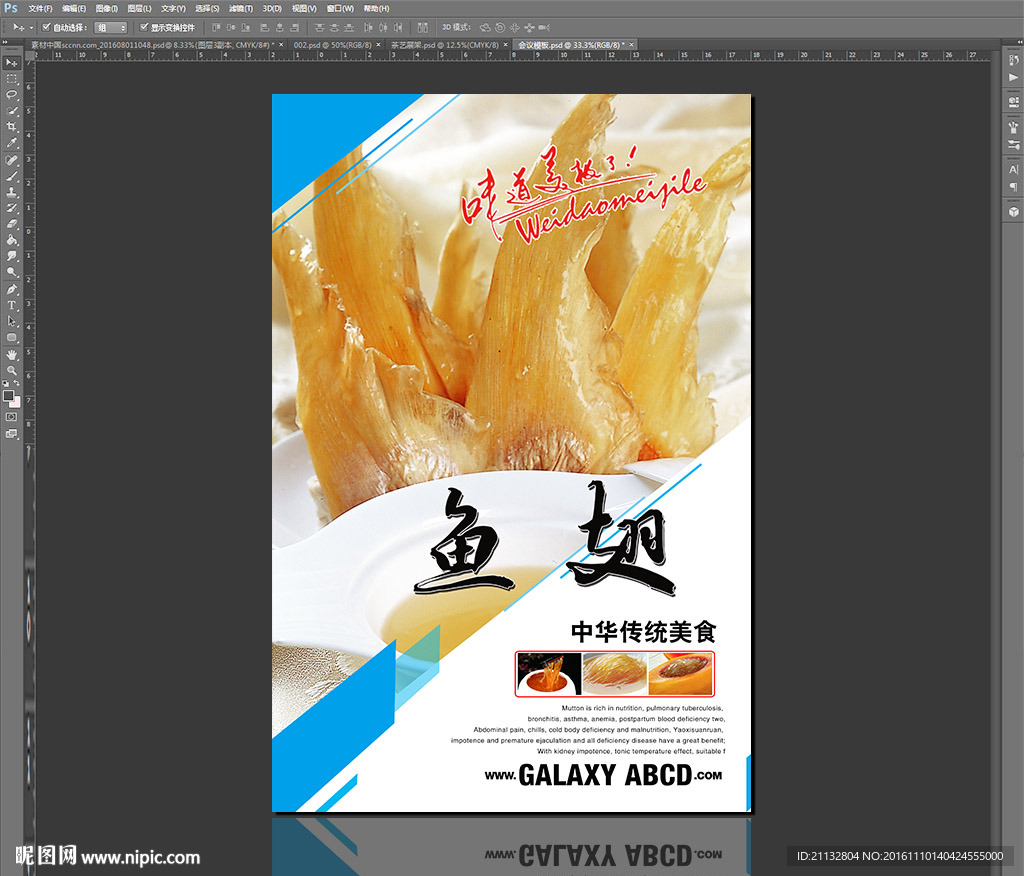
Task: Open the foreground color swatch
Action: [x=8, y=395]
